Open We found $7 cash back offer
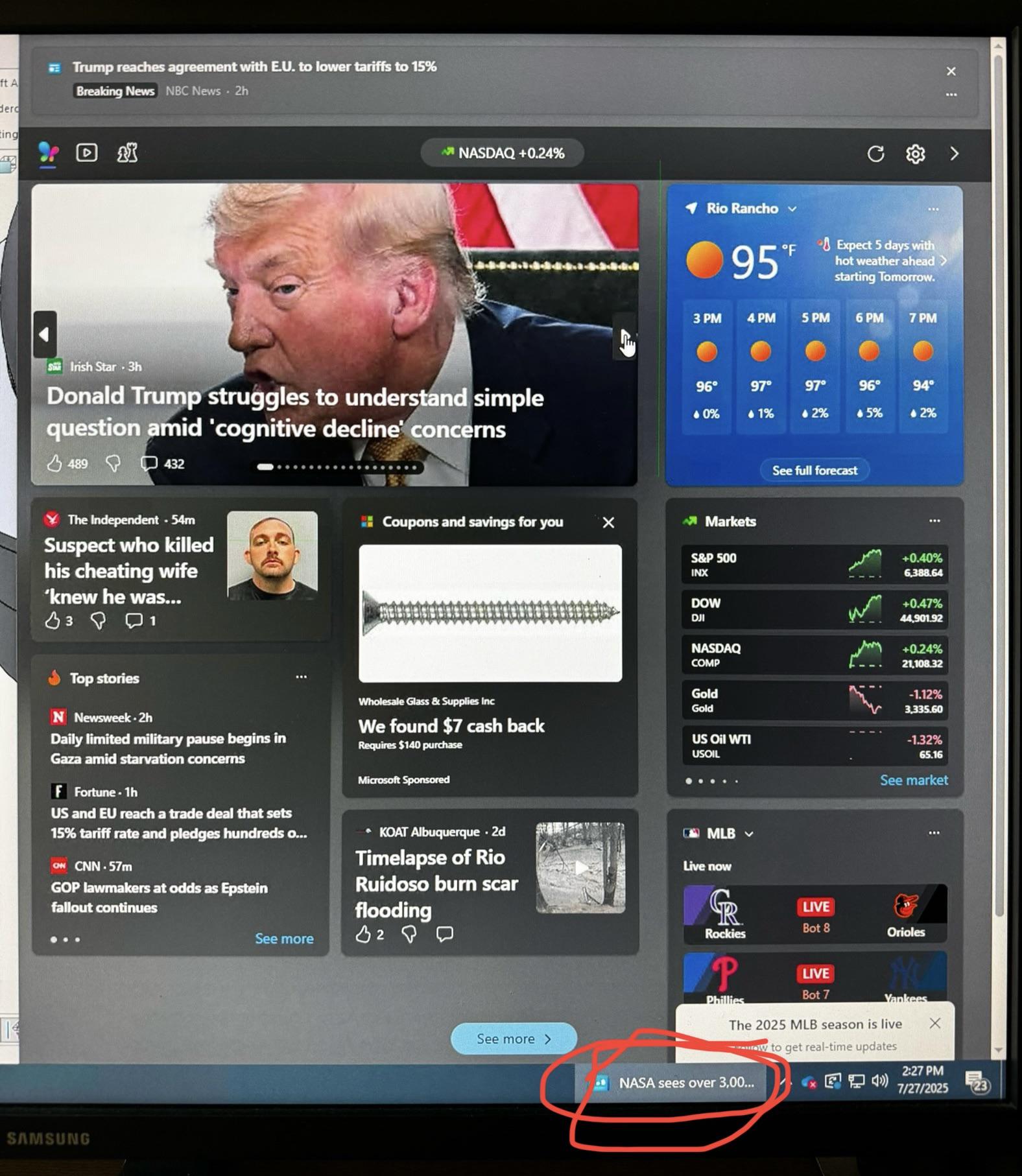This screenshot has height=1176, width=1022. click(451, 726)
